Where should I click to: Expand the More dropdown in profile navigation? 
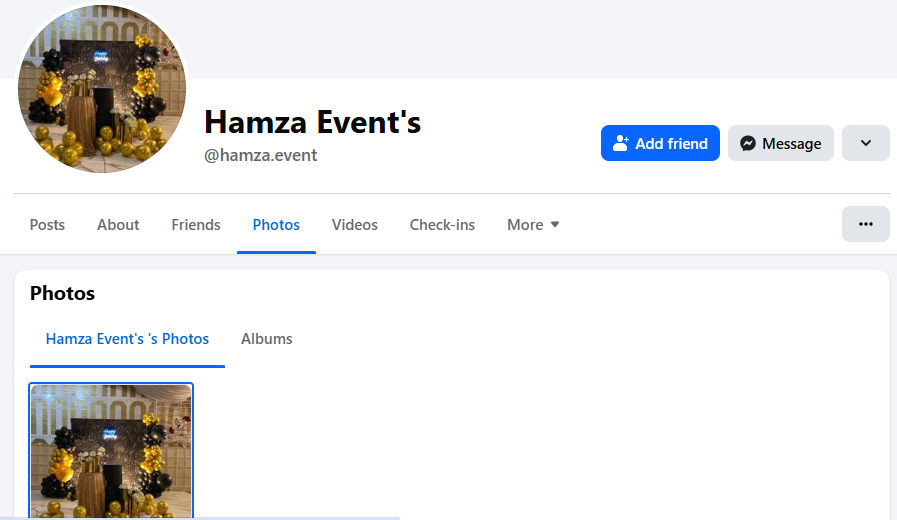[533, 225]
